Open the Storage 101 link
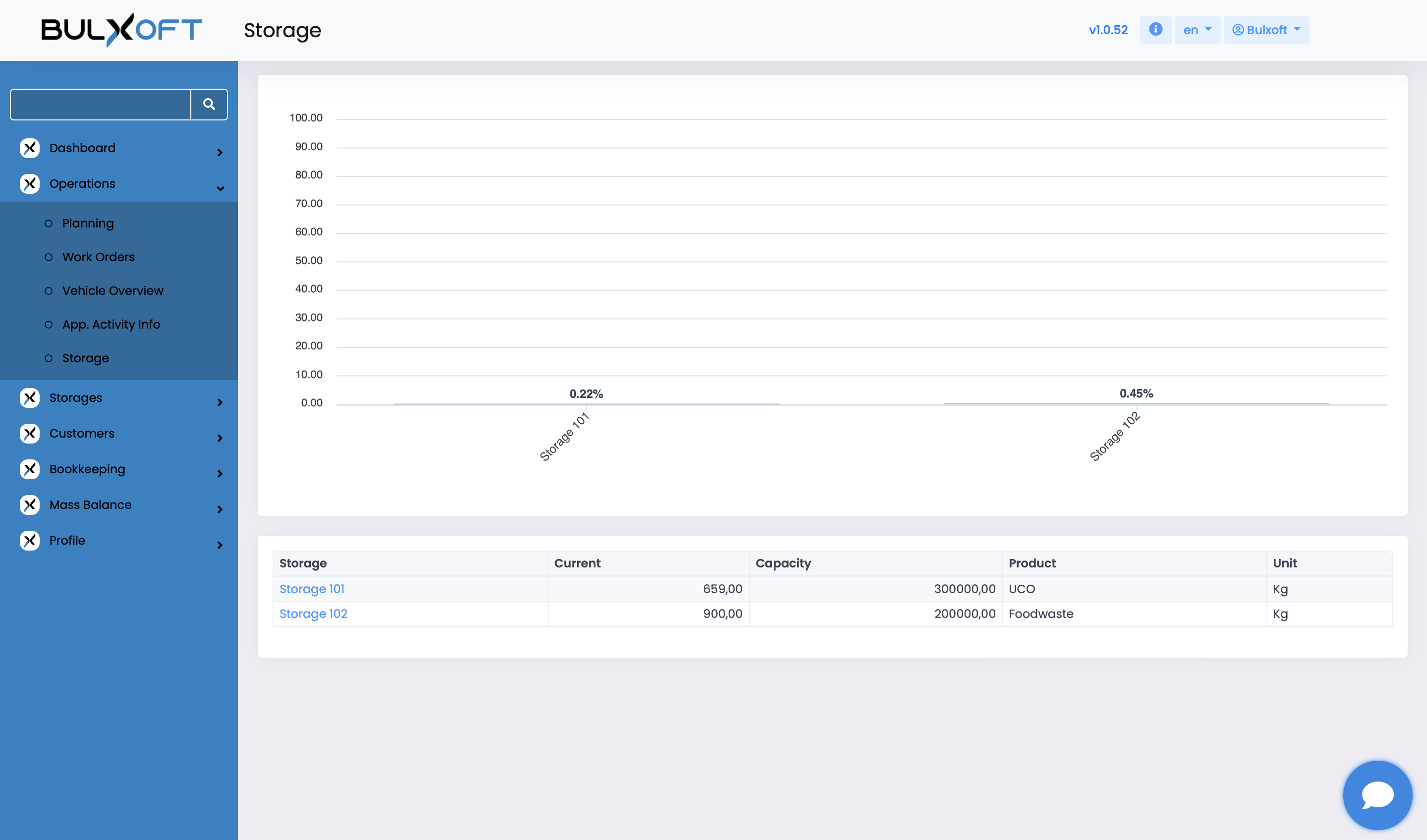The height and width of the screenshot is (840, 1427). click(312, 589)
